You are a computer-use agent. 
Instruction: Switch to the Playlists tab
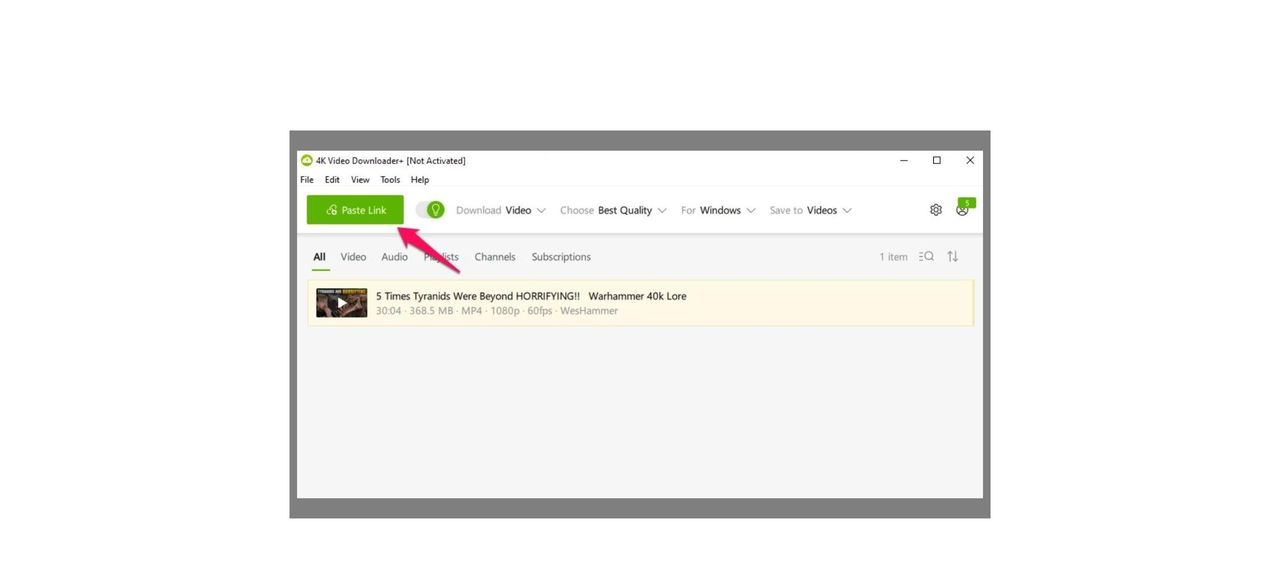point(441,257)
